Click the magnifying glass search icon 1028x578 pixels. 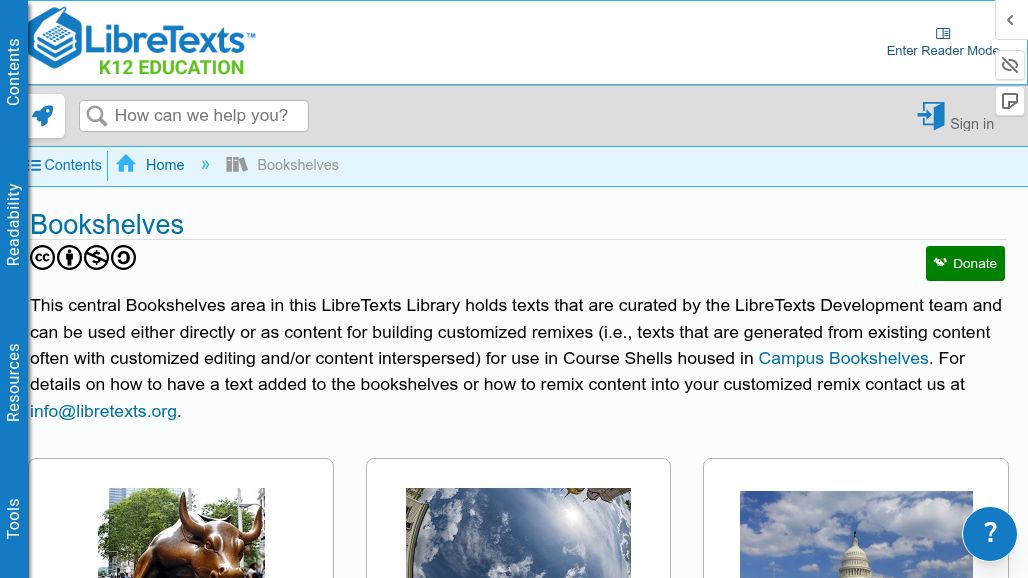[x=97, y=115]
